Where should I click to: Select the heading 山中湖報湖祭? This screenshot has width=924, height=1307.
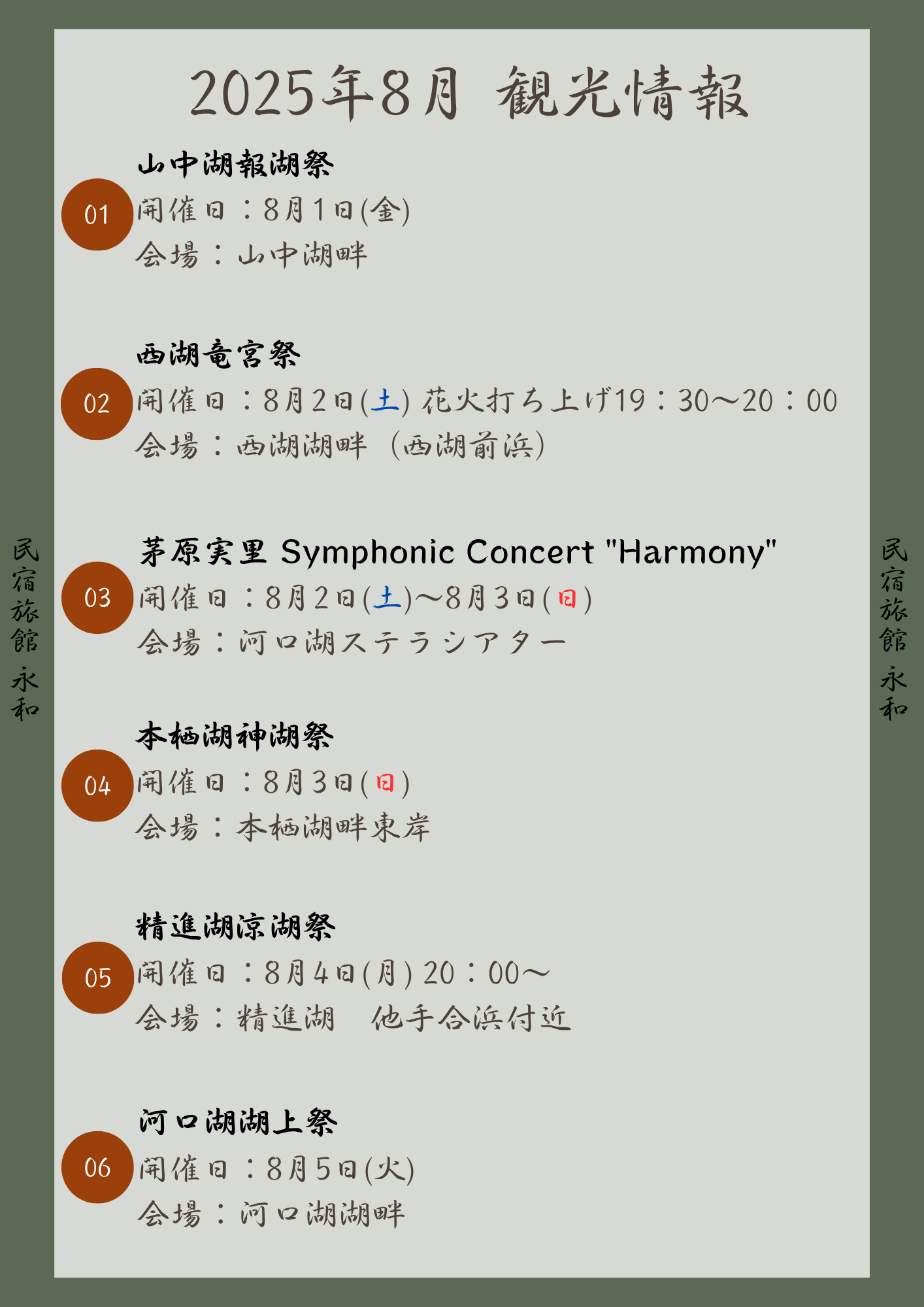pos(235,163)
